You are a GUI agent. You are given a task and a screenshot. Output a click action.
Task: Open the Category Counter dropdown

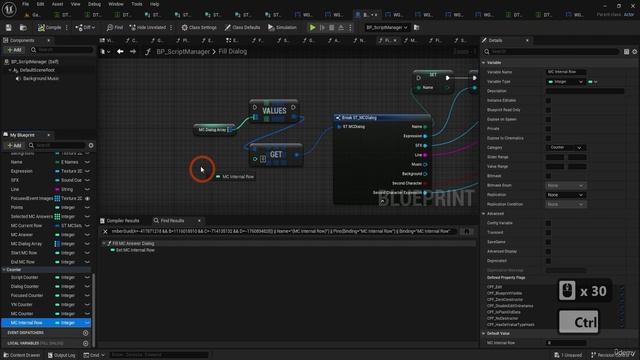[x=565, y=147]
